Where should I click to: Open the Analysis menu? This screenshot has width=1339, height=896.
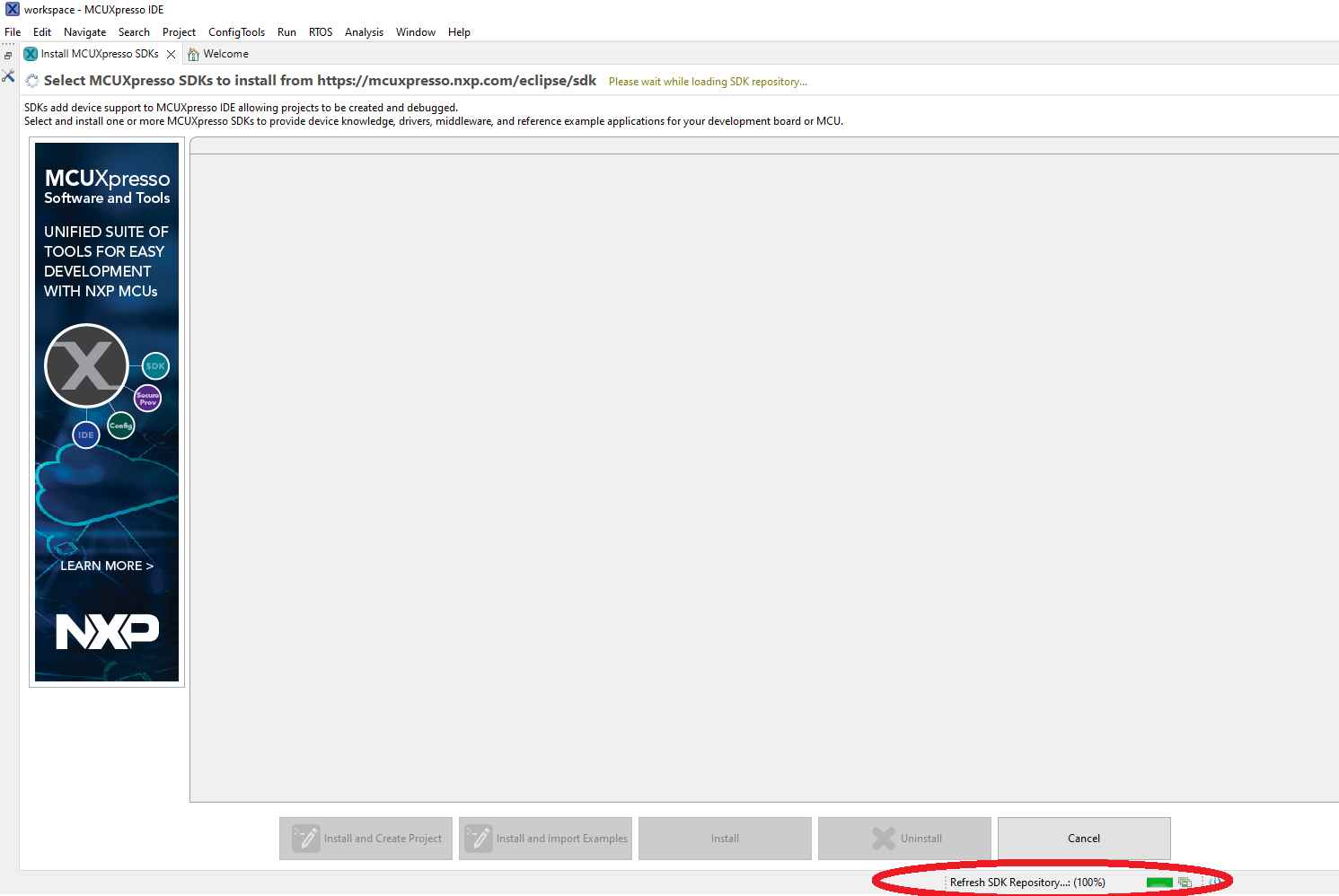(364, 32)
